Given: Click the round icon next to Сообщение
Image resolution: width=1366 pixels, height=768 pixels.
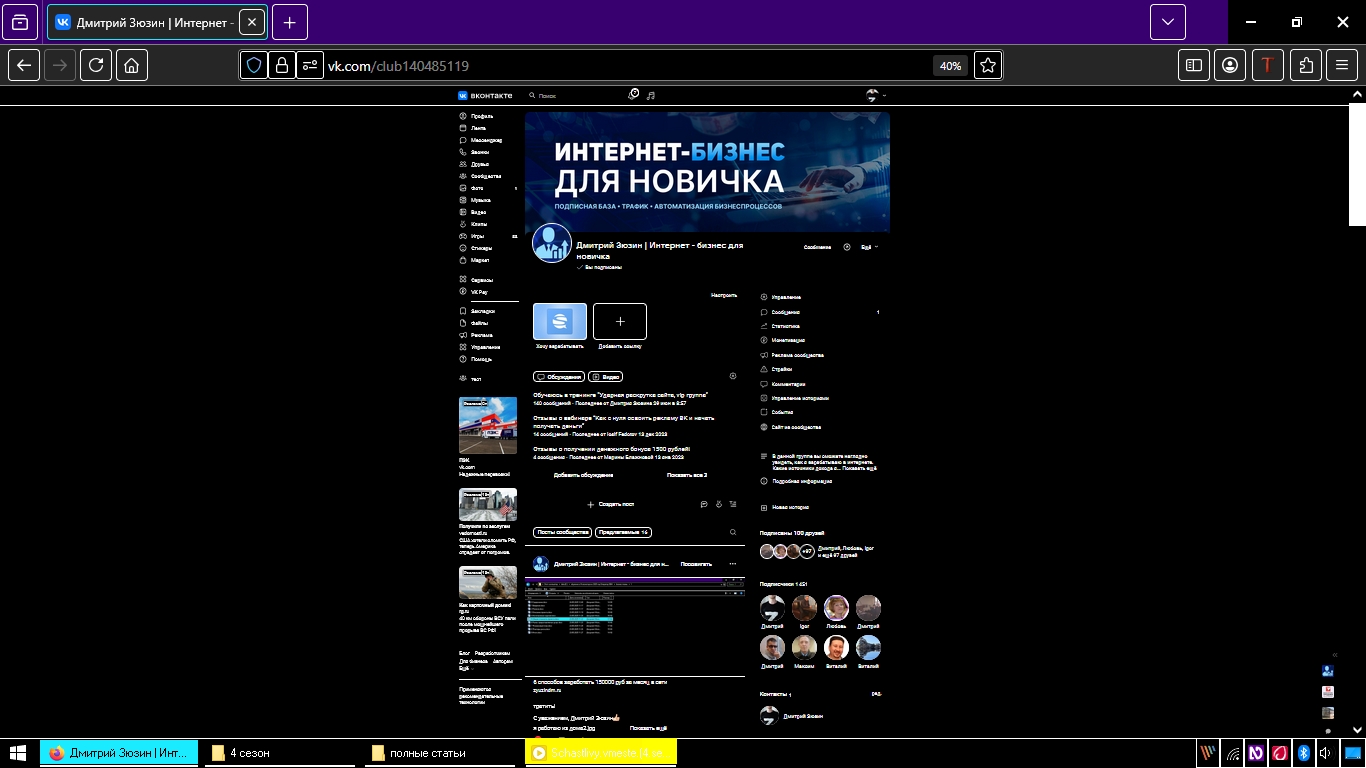Looking at the screenshot, I should point(847,247).
